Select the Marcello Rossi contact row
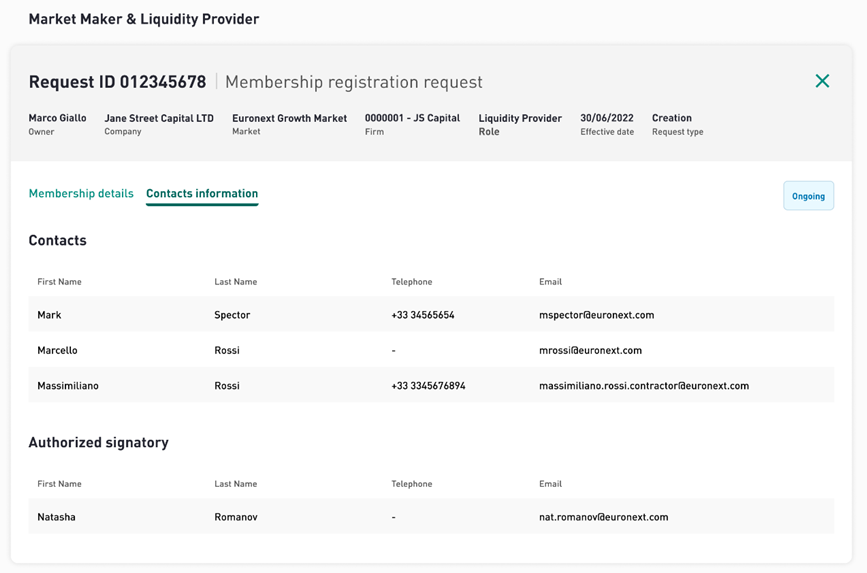This screenshot has height=573, width=867. [x=431, y=350]
